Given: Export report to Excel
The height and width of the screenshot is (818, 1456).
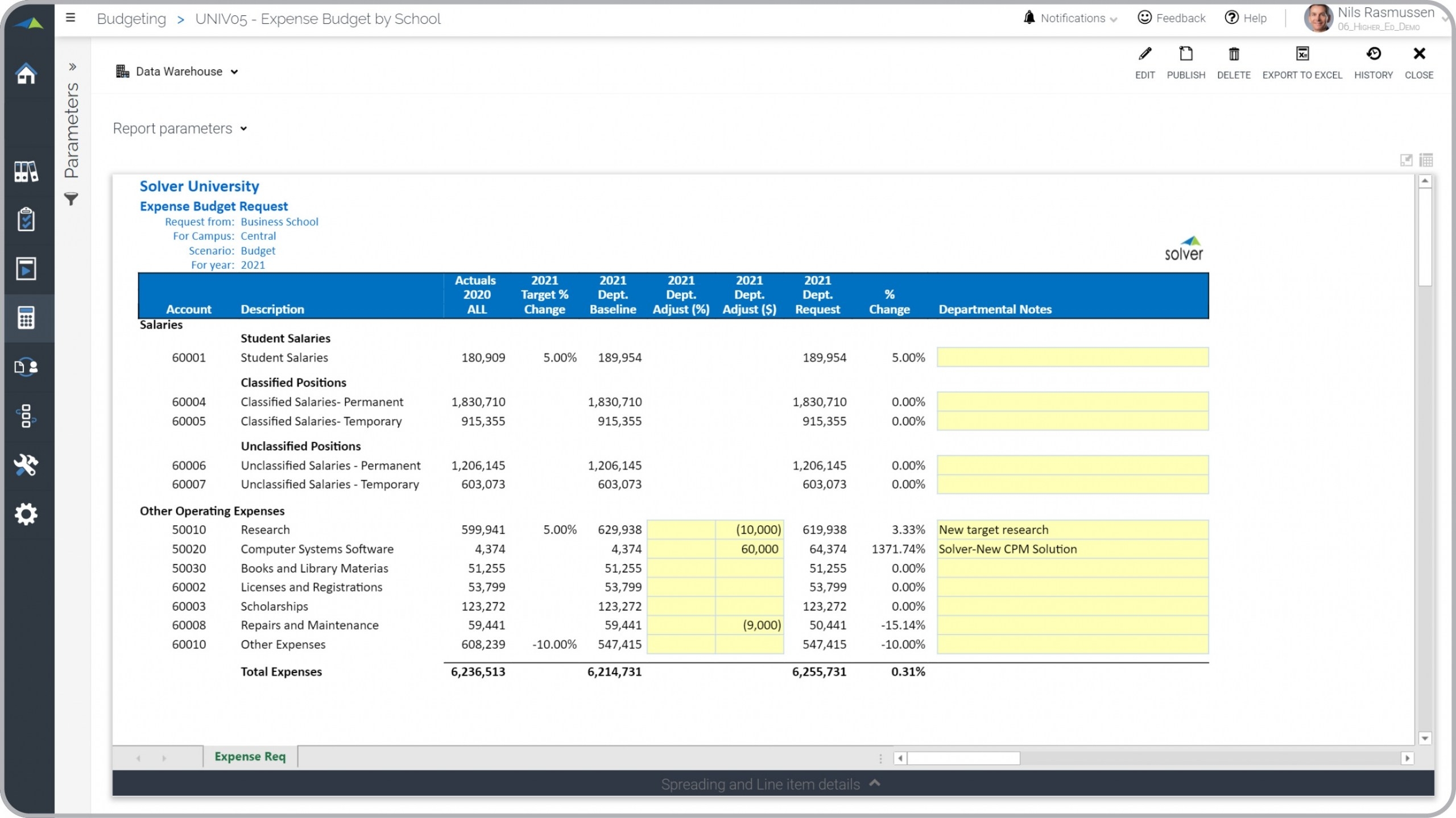Looking at the screenshot, I should pyautogui.click(x=1301, y=55).
